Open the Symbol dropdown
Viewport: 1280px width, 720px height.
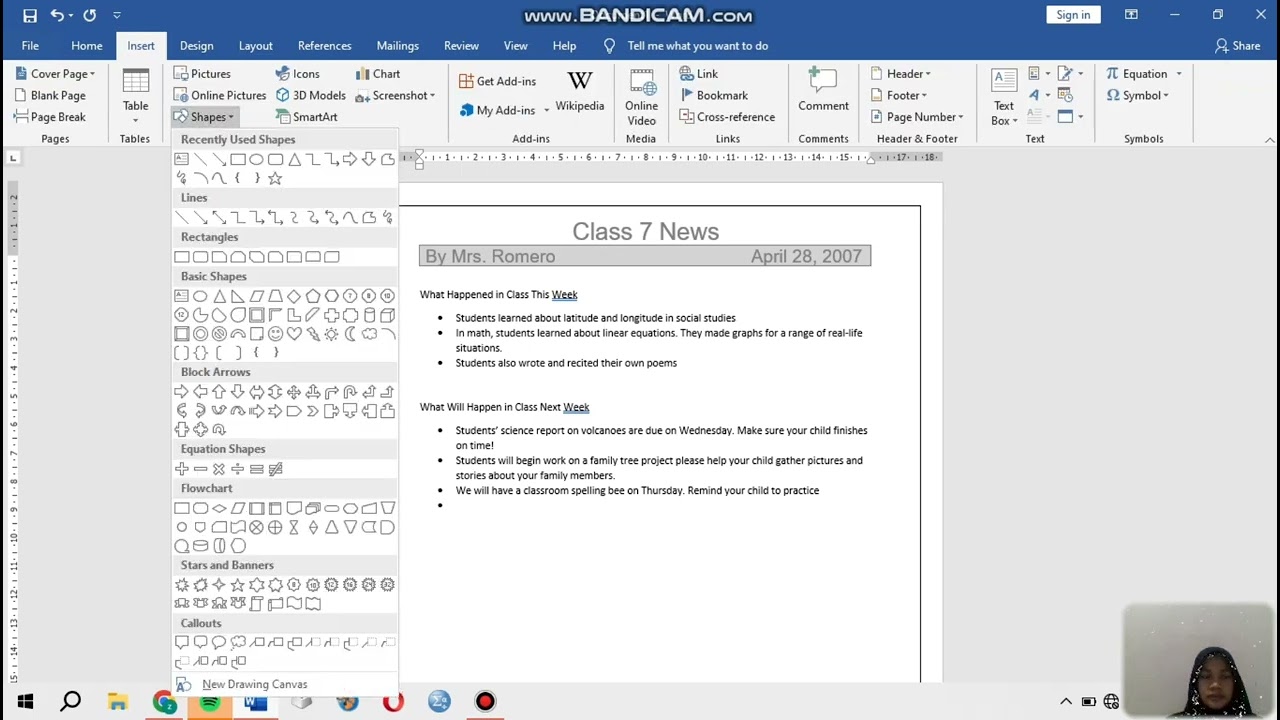pyautogui.click(x=1138, y=95)
